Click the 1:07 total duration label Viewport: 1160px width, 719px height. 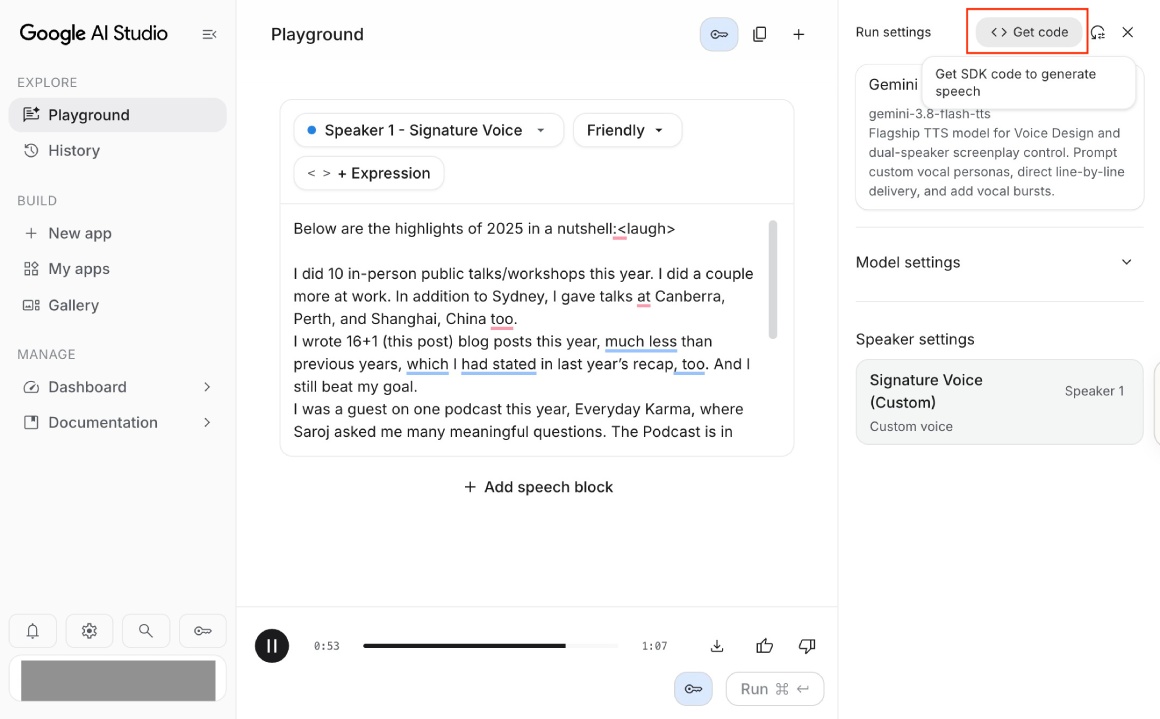click(x=654, y=646)
